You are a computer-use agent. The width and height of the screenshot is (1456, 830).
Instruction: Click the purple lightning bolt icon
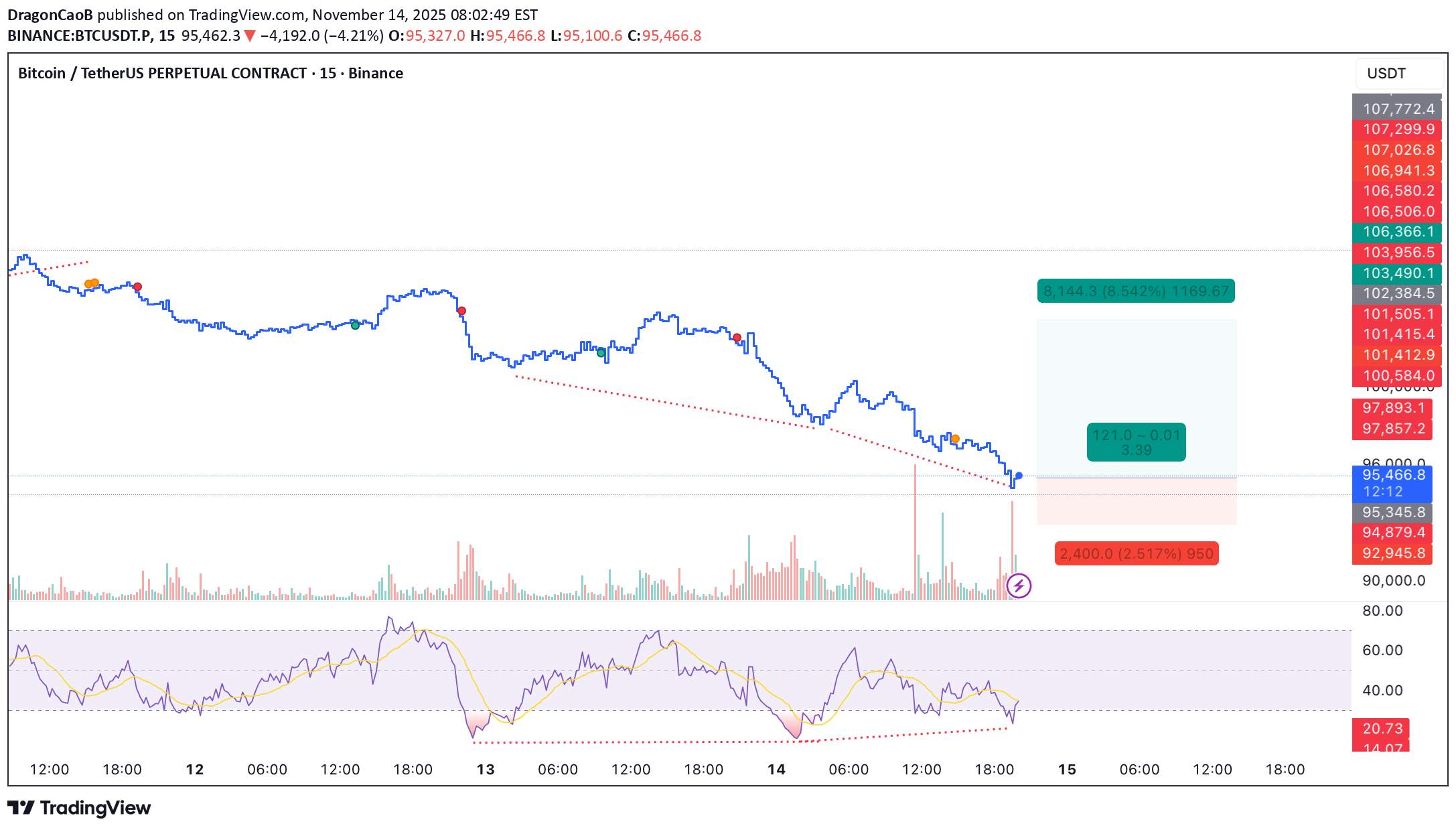coord(1019,586)
